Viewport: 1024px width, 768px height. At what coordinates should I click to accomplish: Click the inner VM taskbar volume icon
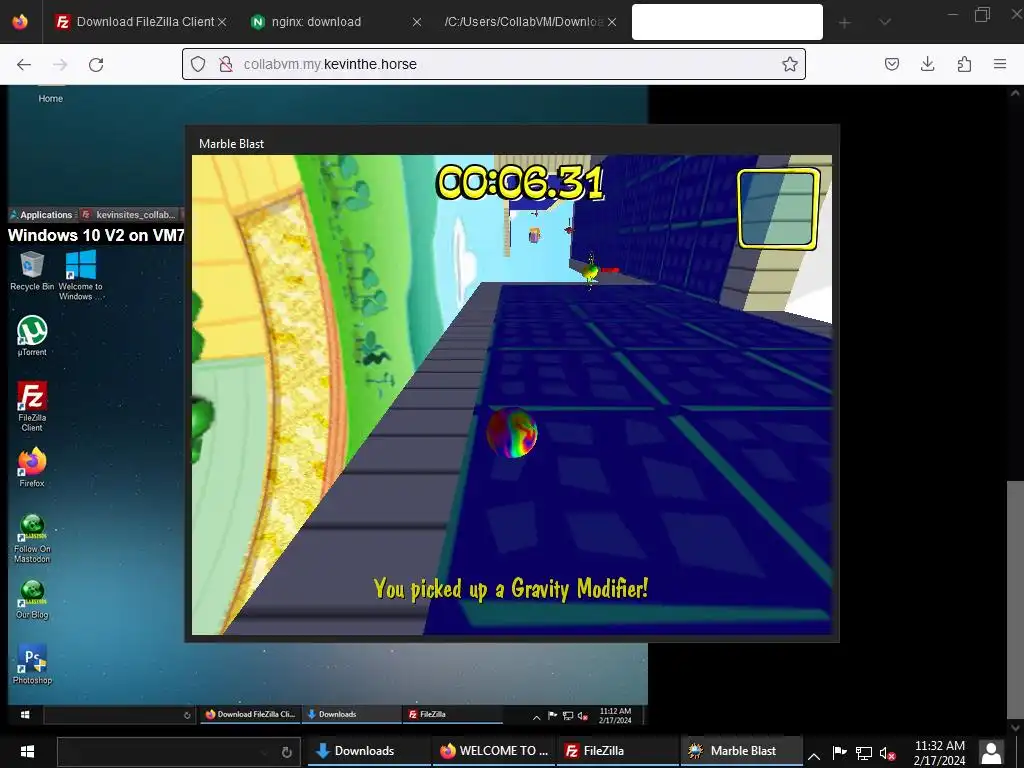(583, 716)
